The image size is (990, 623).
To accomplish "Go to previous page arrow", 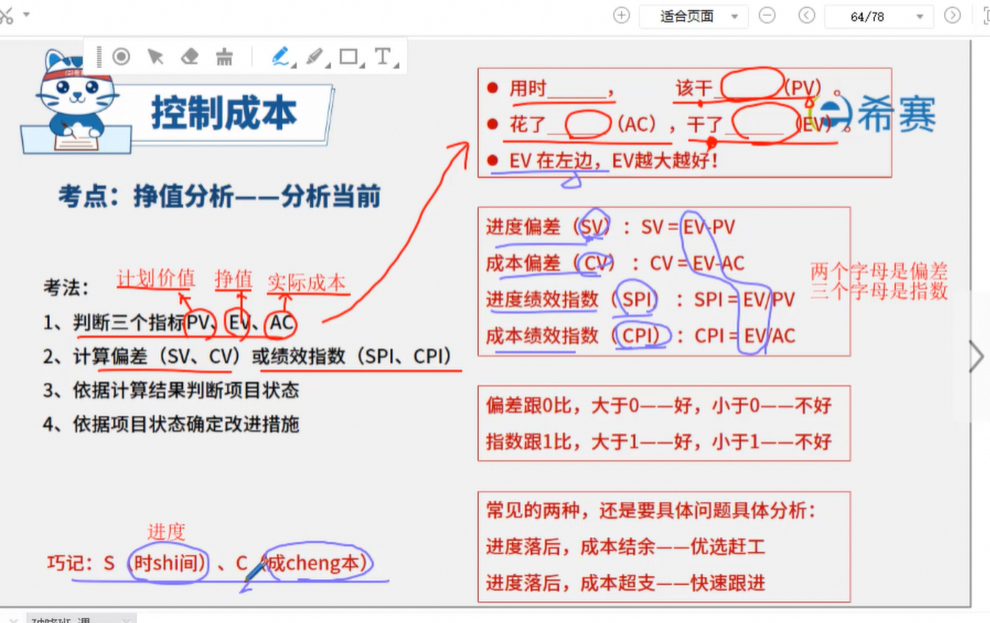I will point(806,15).
